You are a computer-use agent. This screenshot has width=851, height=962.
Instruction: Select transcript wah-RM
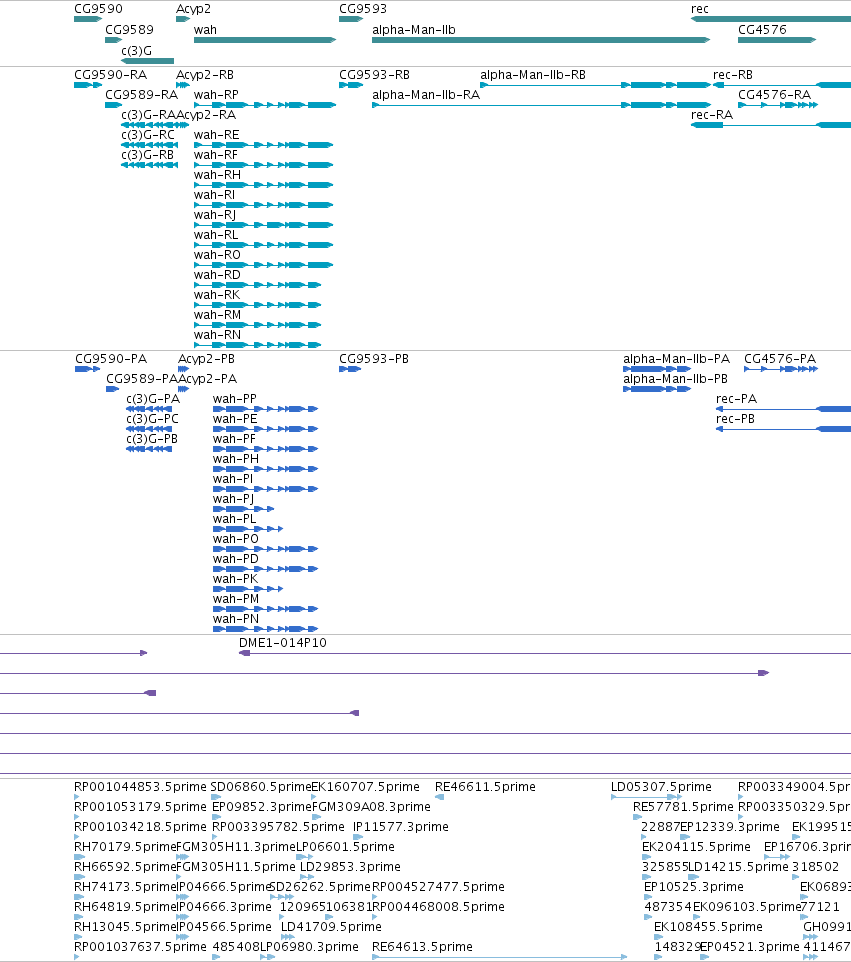pos(218,315)
